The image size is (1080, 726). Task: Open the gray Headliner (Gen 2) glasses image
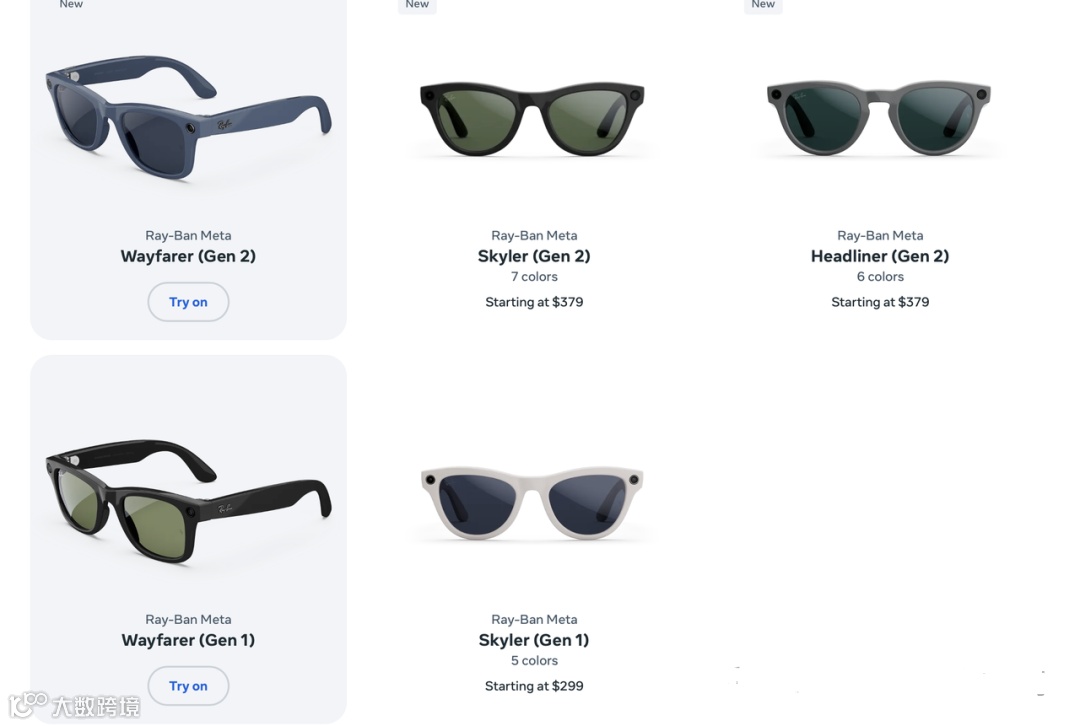(879, 118)
